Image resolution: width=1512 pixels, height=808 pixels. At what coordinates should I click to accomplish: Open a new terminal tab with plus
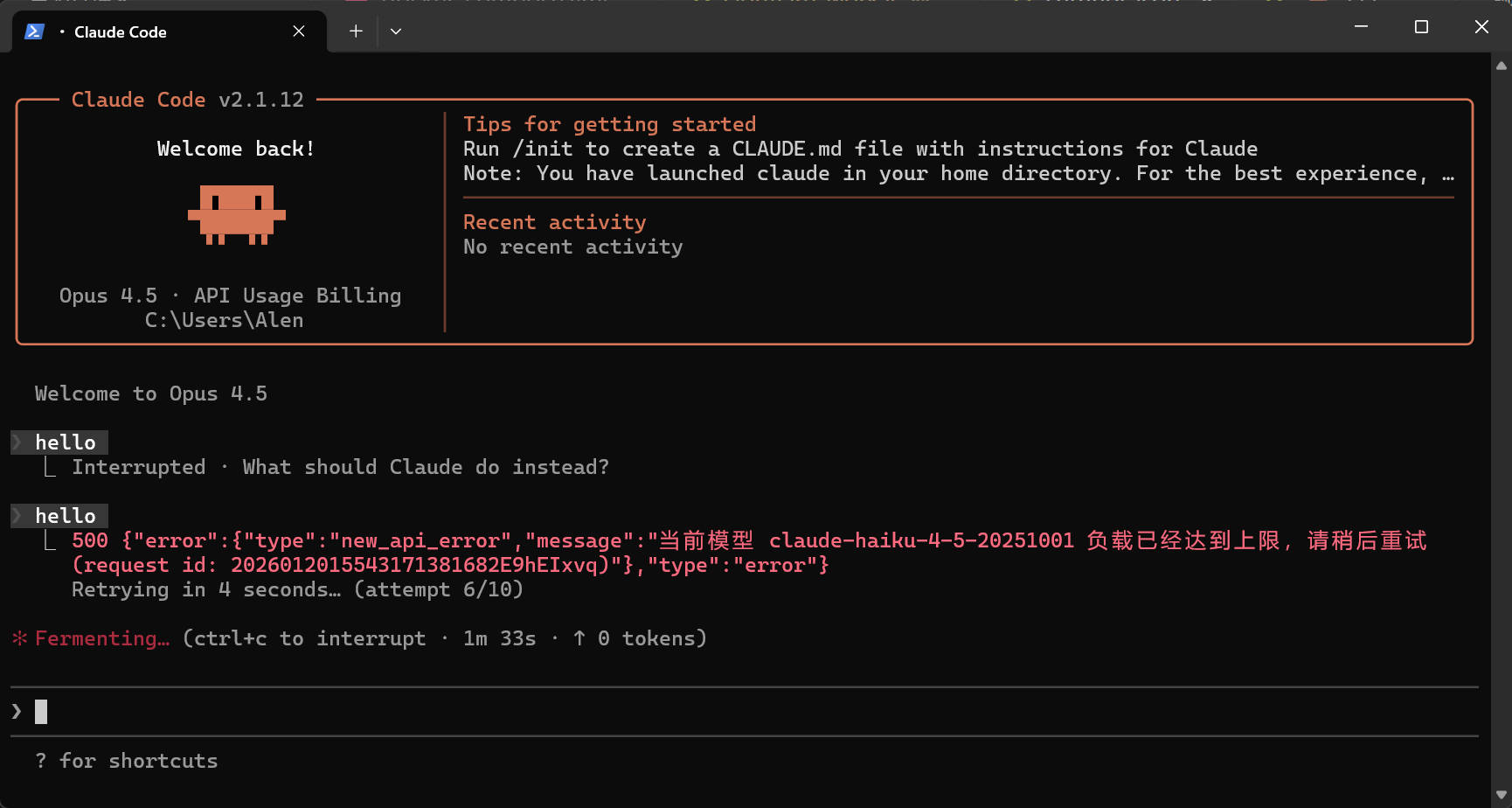point(356,31)
